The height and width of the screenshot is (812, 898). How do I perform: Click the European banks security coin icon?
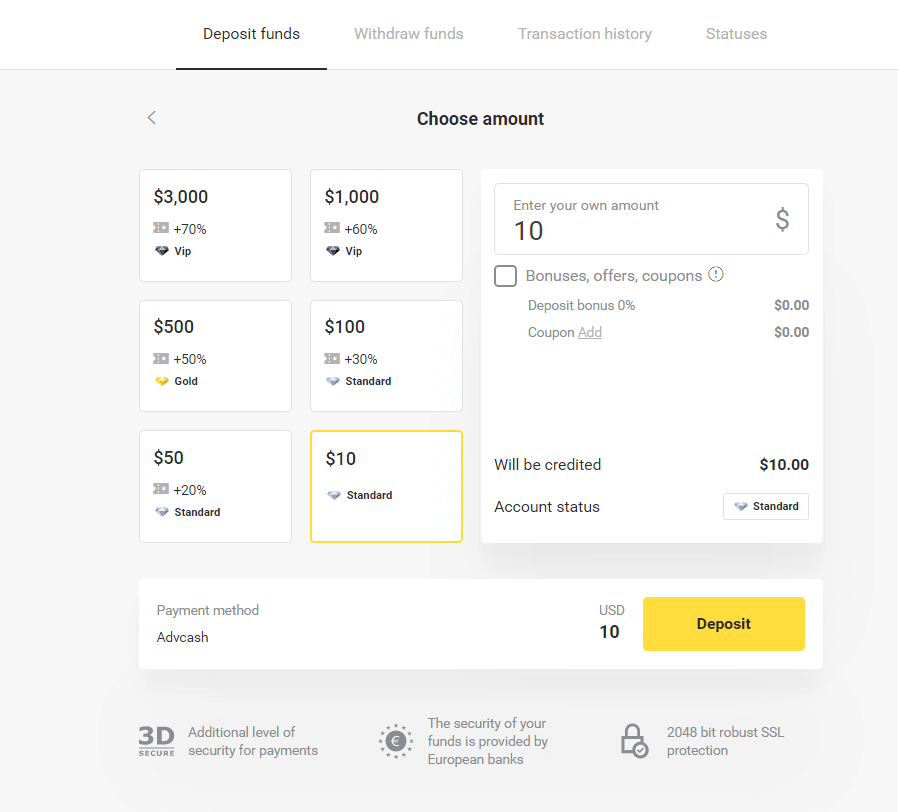tap(396, 741)
